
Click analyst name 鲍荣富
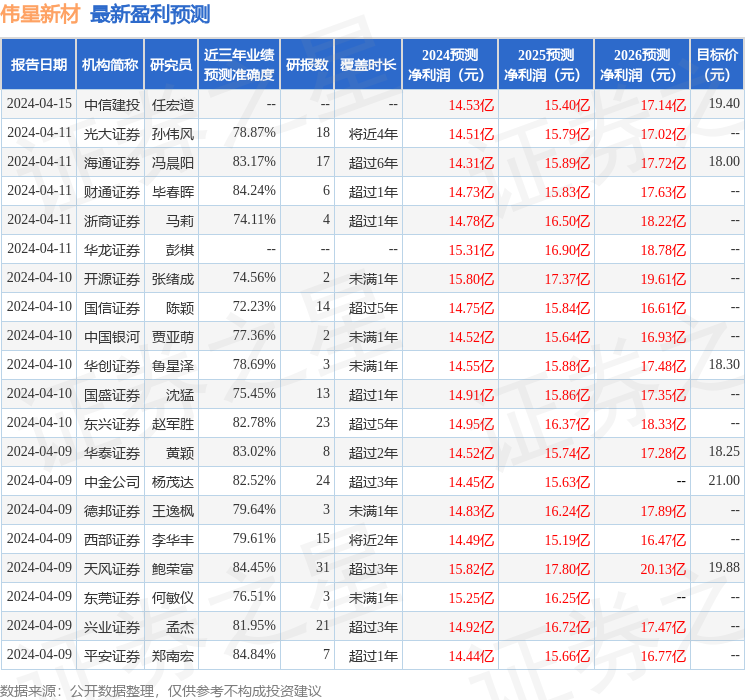click(x=173, y=569)
